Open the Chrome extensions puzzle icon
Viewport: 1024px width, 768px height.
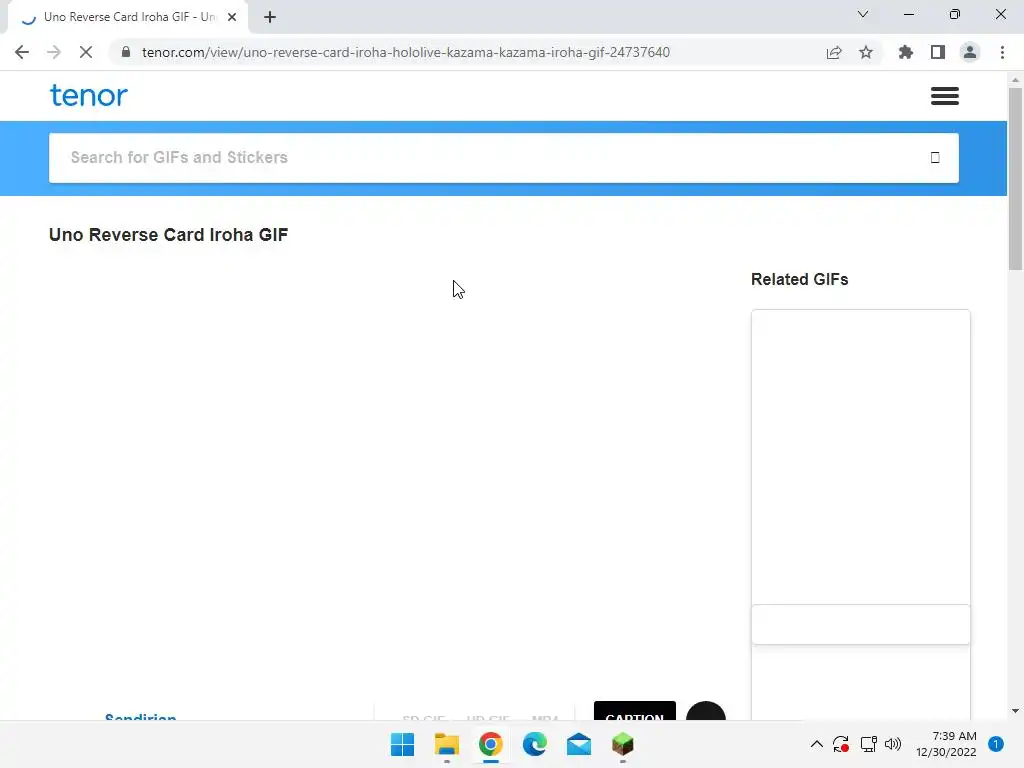[905, 52]
